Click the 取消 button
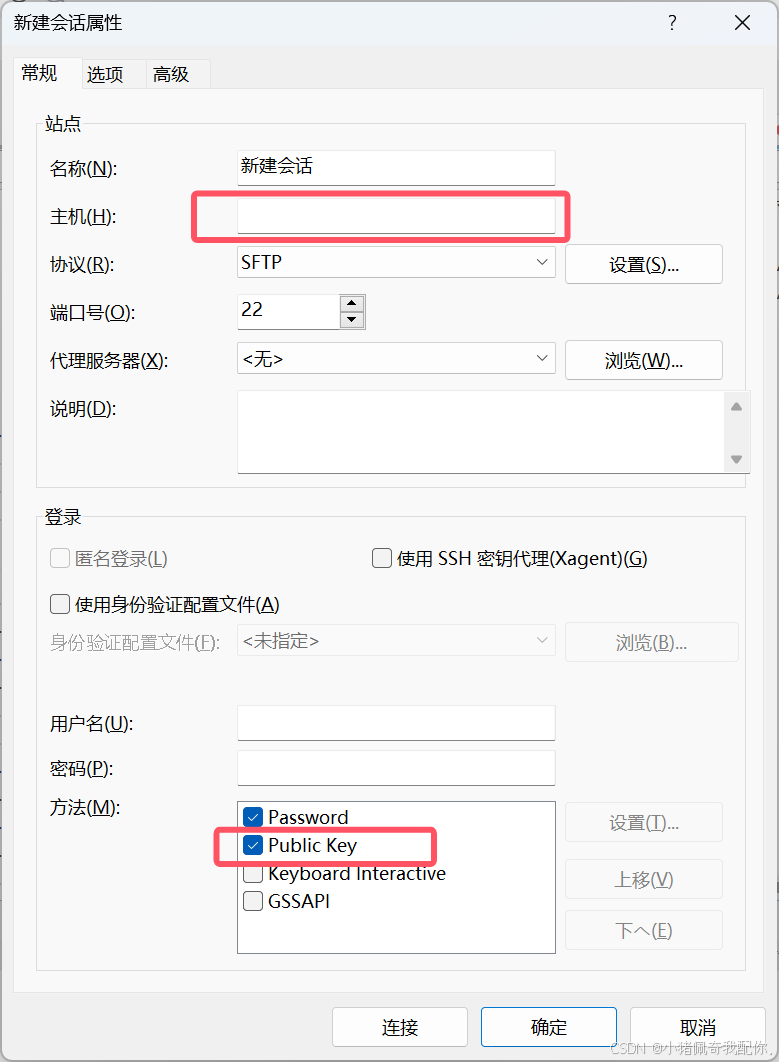 [697, 1027]
